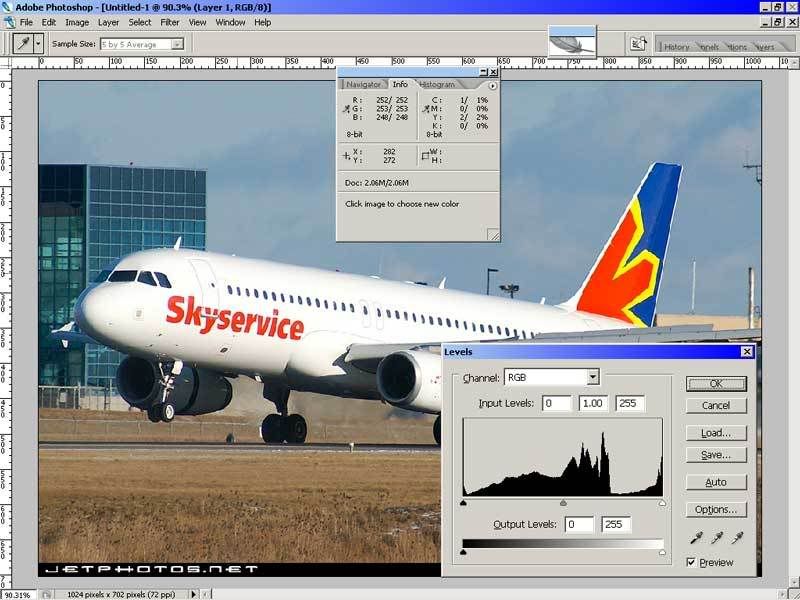Select the Set Black Point eyedropper
The width and height of the screenshot is (800, 600).
pos(696,537)
